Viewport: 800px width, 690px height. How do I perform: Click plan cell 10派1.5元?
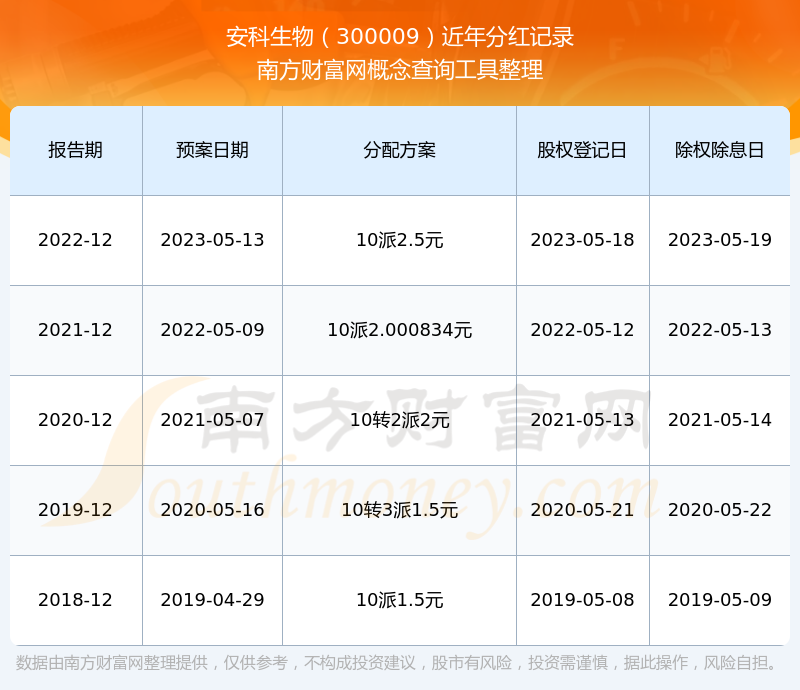click(x=399, y=600)
